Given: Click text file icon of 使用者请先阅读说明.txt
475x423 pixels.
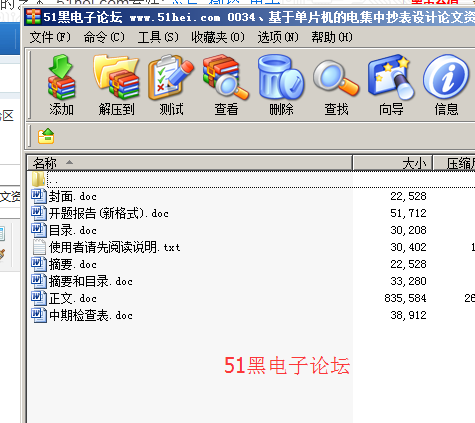Looking at the screenshot, I should (x=39, y=247).
